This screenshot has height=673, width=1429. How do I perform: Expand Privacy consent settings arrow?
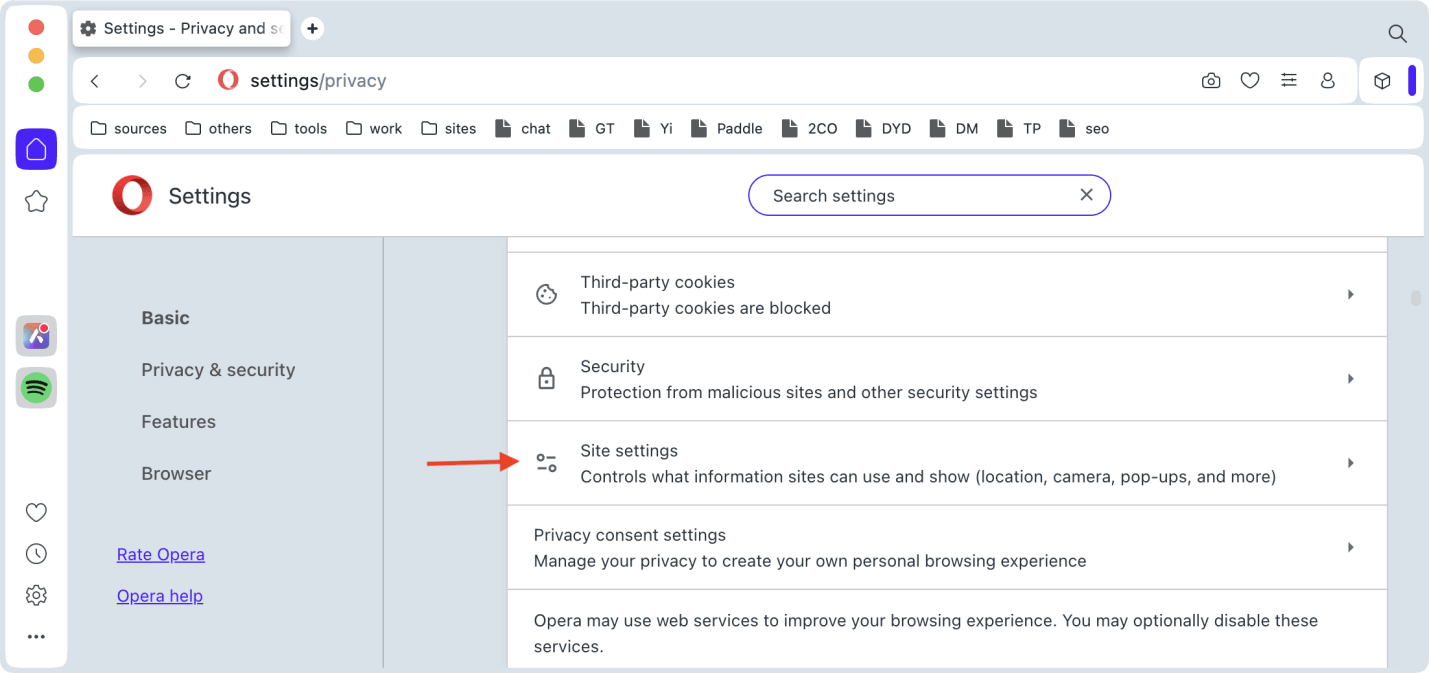pos(1350,547)
